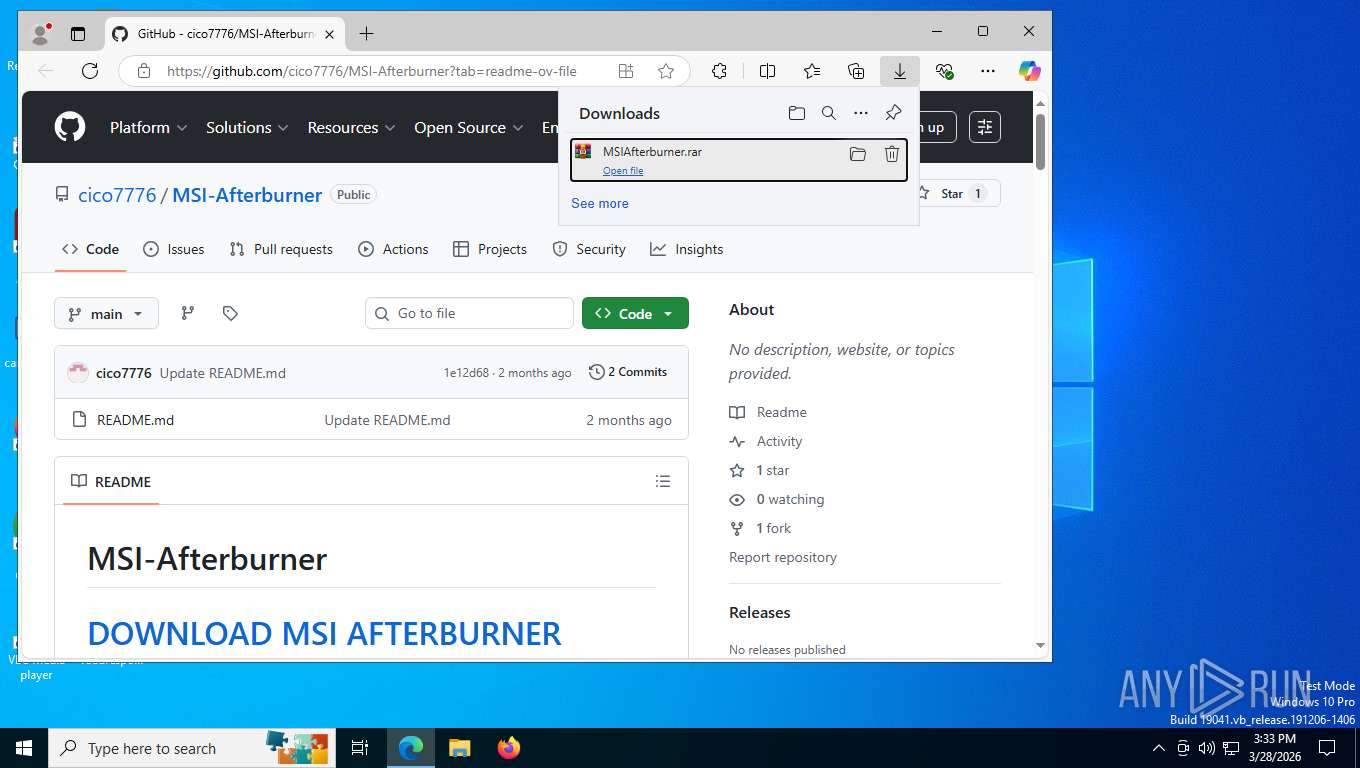This screenshot has width=1360, height=768.
Task: Open the green Code dropdown button
Action: 635,313
